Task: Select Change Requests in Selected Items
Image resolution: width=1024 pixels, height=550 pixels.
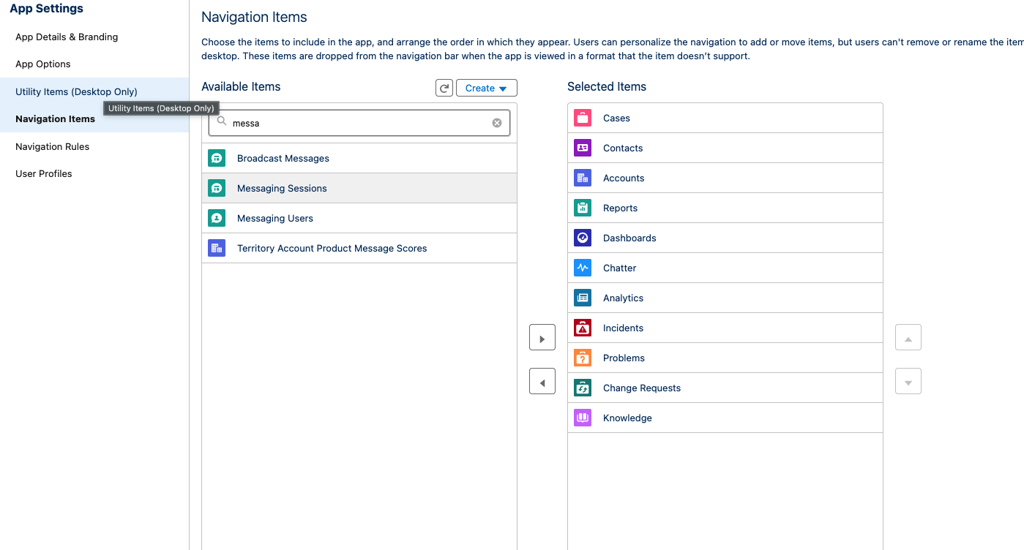Action: 725,388
